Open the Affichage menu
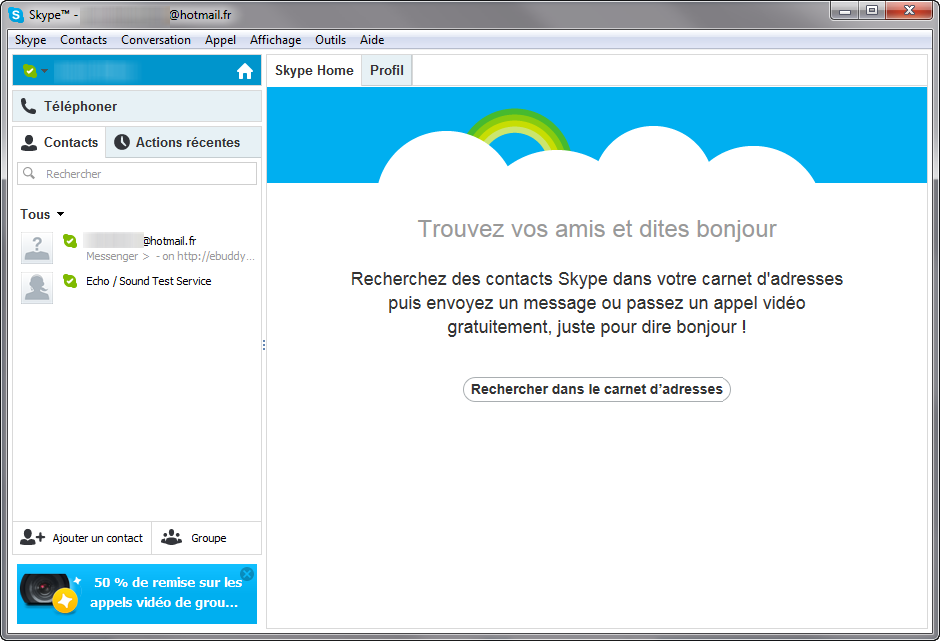940x641 pixels. (275, 40)
